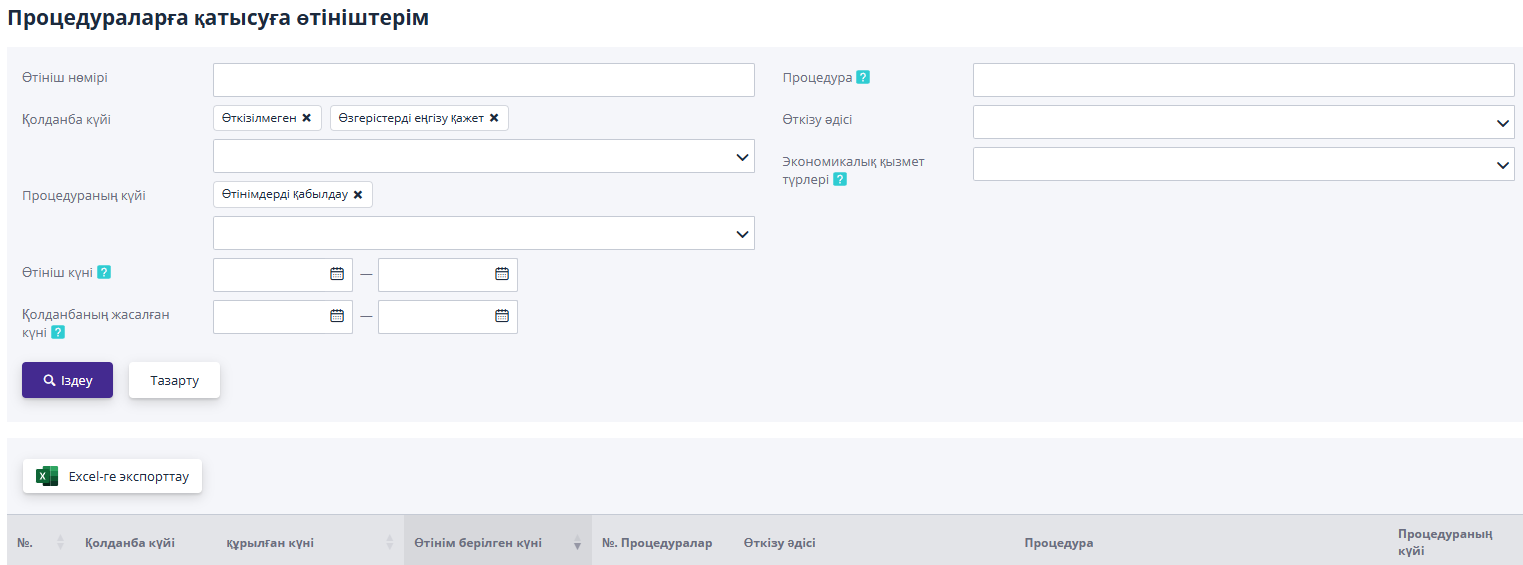Image resolution: width=1523 pixels, height=565 pixels.
Task: Open the Өткізу әдісі dropdown
Action: click(1503, 123)
